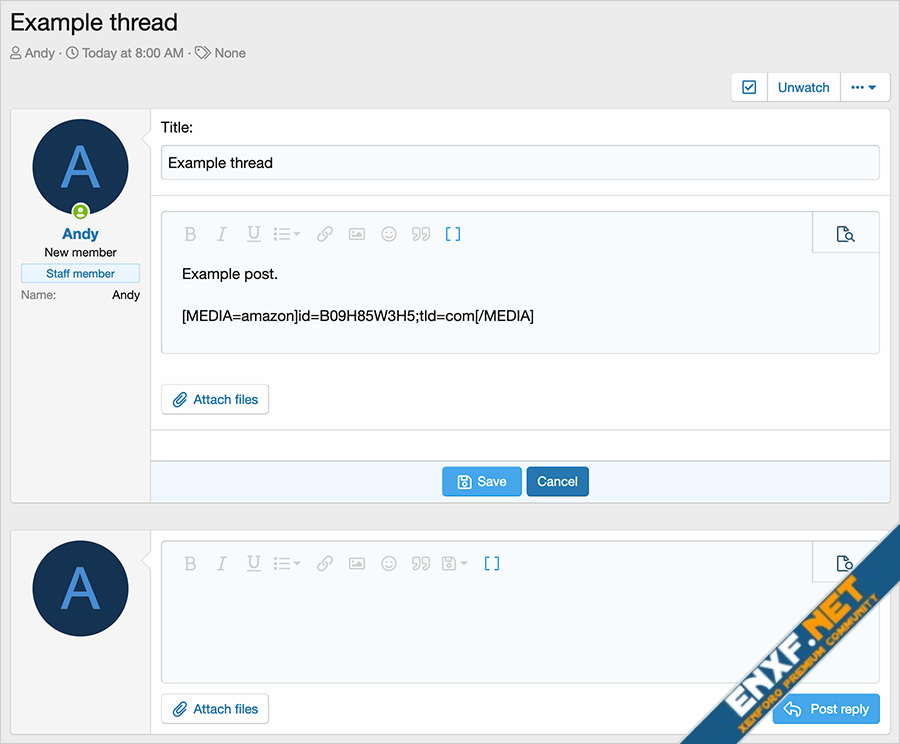
Task: Toggle Bold in the edit post toolbar
Action: click(190, 234)
